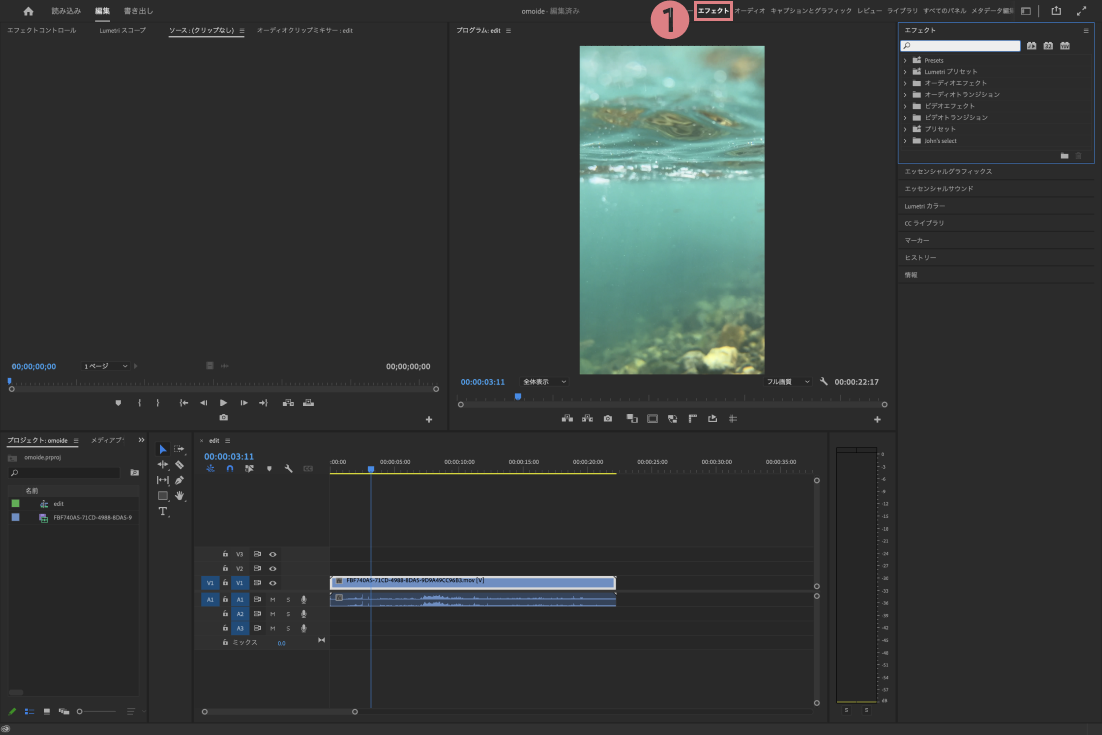Open the 全体表示 zoom level dropdown
Screen dimensions: 1102x735
coord(545,382)
